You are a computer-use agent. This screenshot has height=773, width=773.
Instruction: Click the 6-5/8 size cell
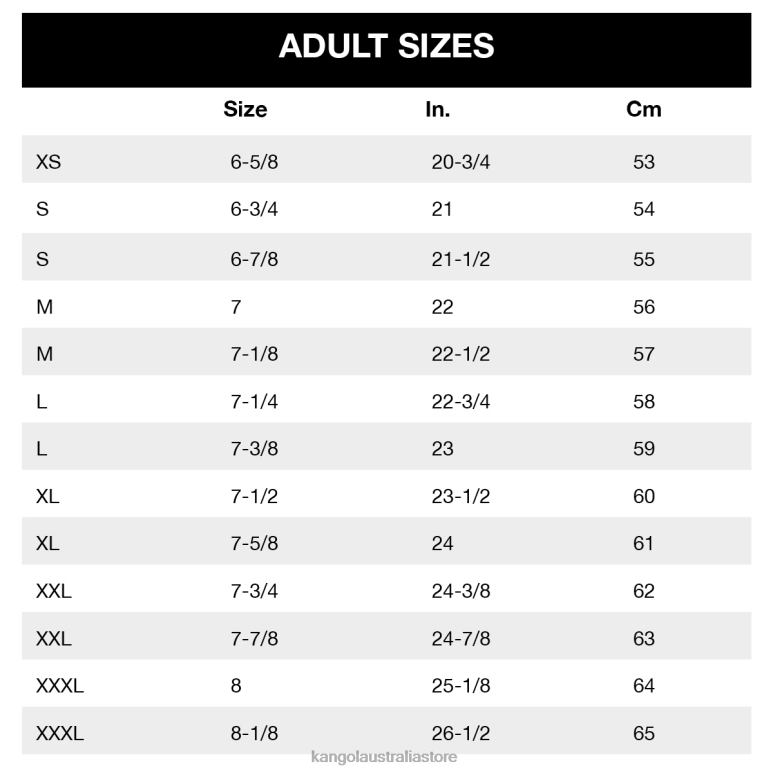pos(254,161)
